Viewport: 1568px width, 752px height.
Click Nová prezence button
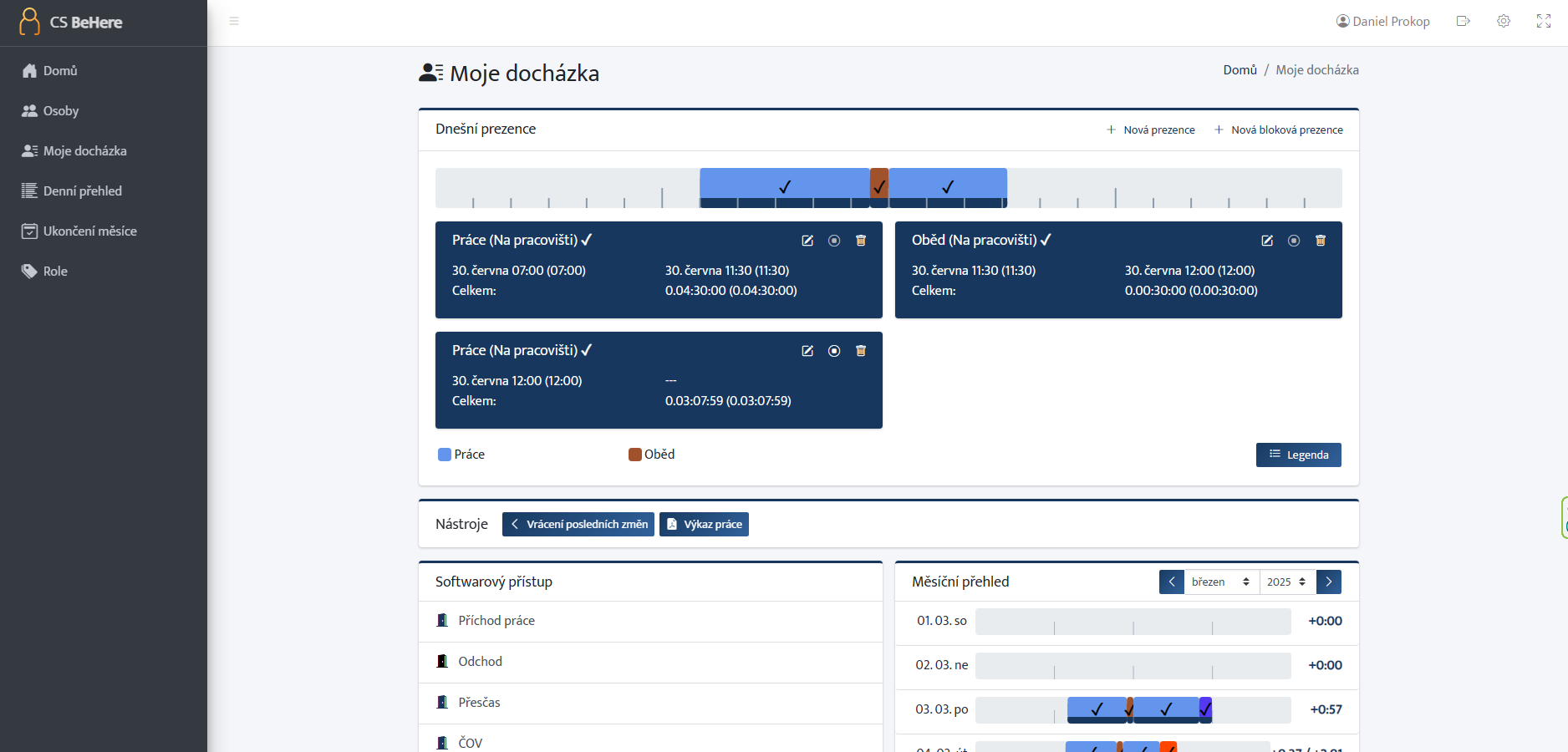[x=1150, y=130]
